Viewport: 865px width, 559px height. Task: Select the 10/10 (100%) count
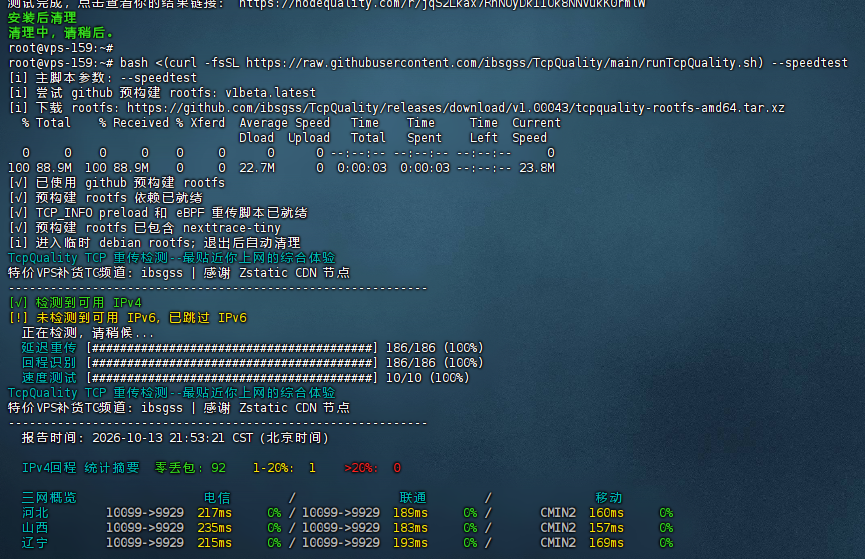click(x=428, y=377)
